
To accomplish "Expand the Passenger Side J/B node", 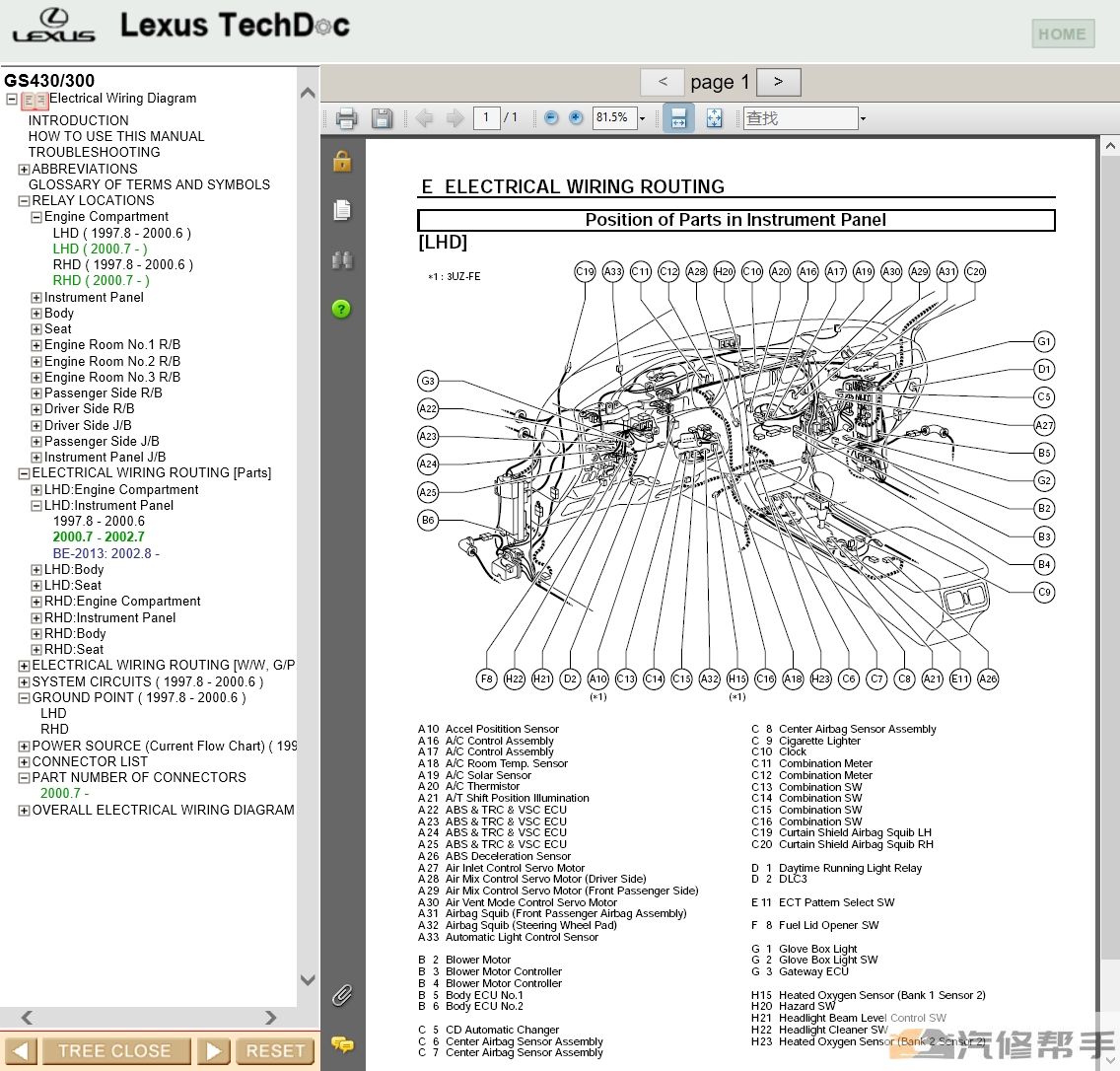I will 36,442.
